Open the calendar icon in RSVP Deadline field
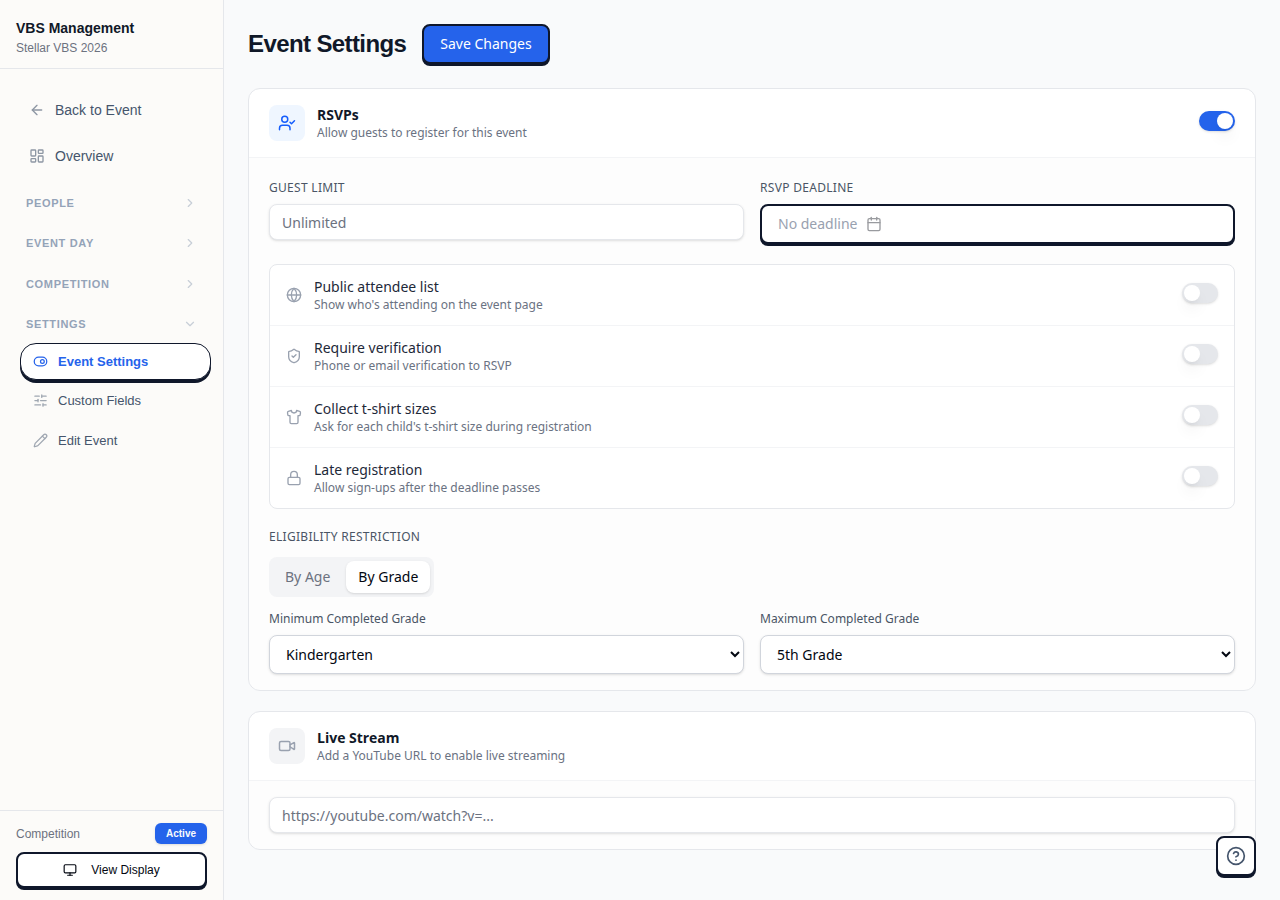The width and height of the screenshot is (1280, 900). [874, 224]
